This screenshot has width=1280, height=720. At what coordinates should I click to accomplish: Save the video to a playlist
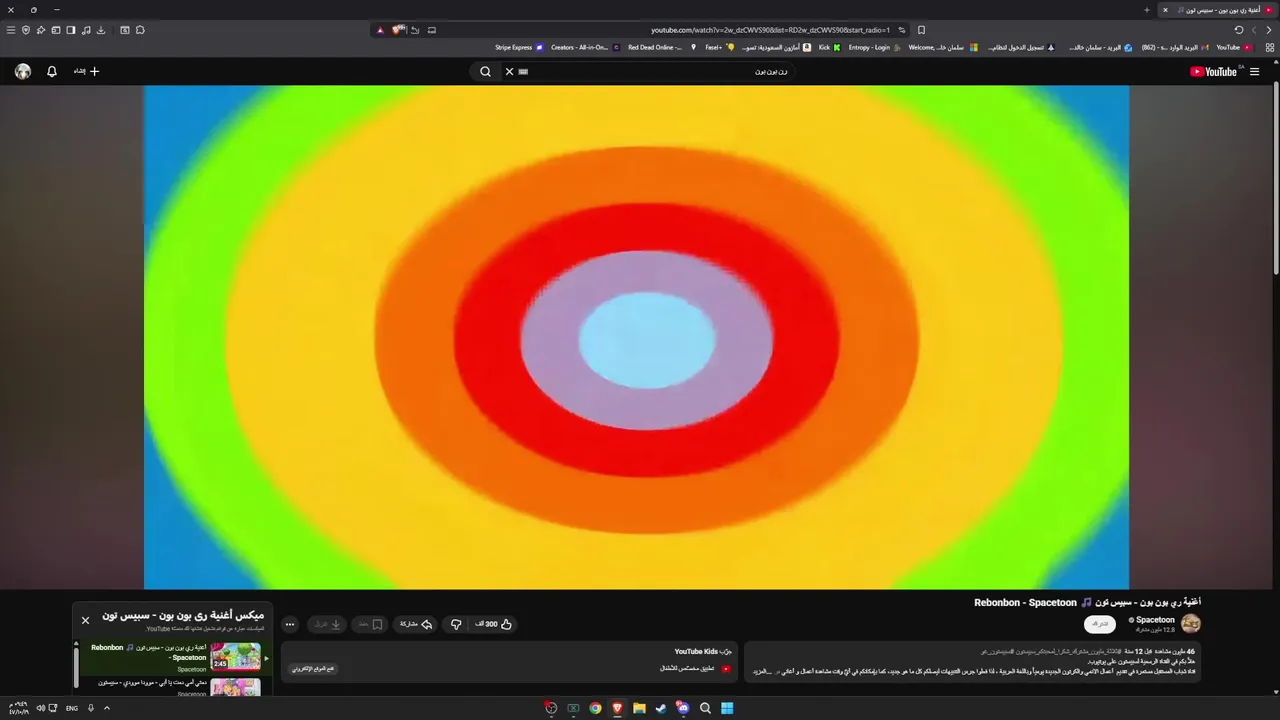point(370,624)
